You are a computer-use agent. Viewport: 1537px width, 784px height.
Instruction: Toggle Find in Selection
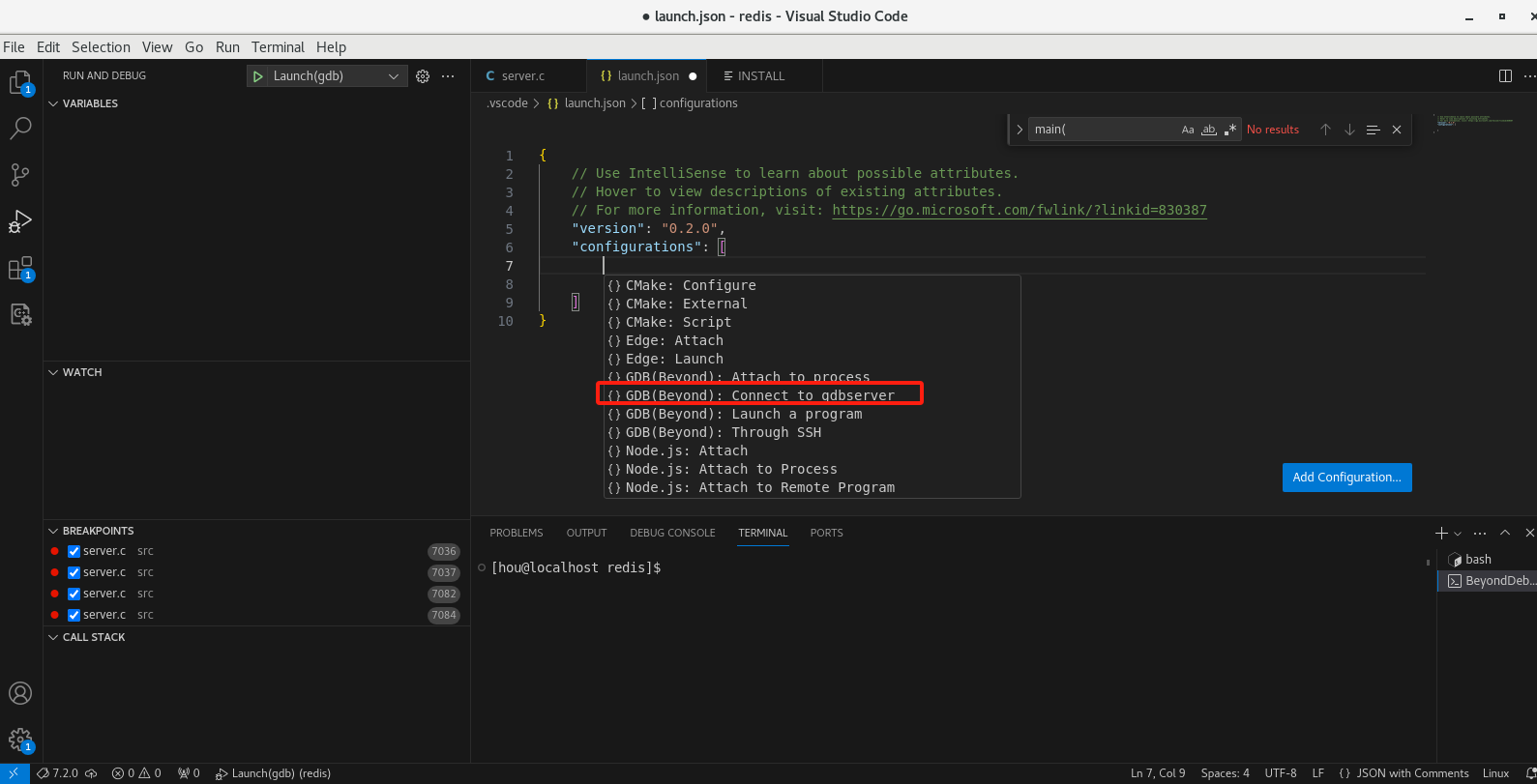(x=1373, y=130)
